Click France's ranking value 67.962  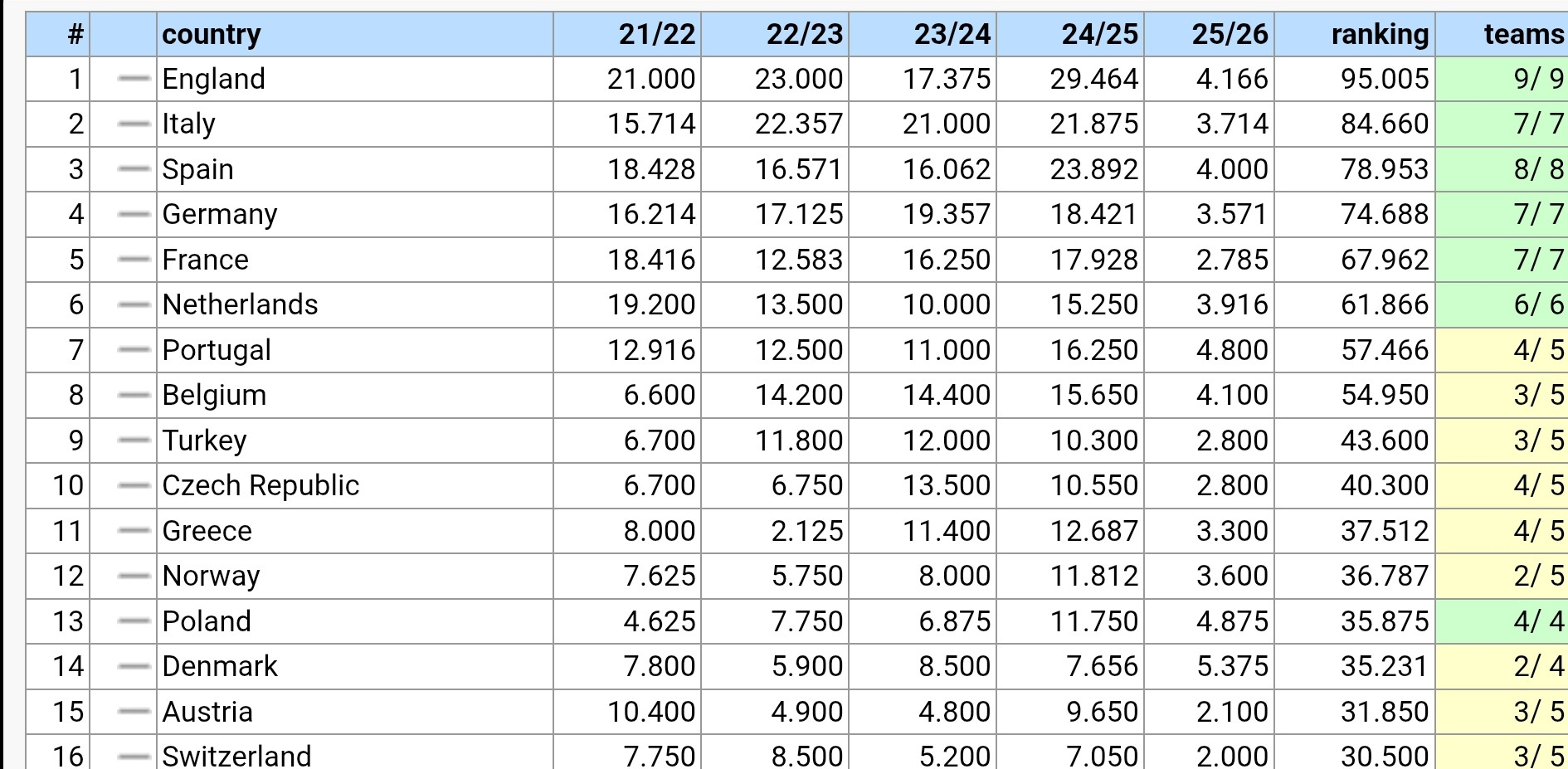click(x=1385, y=260)
